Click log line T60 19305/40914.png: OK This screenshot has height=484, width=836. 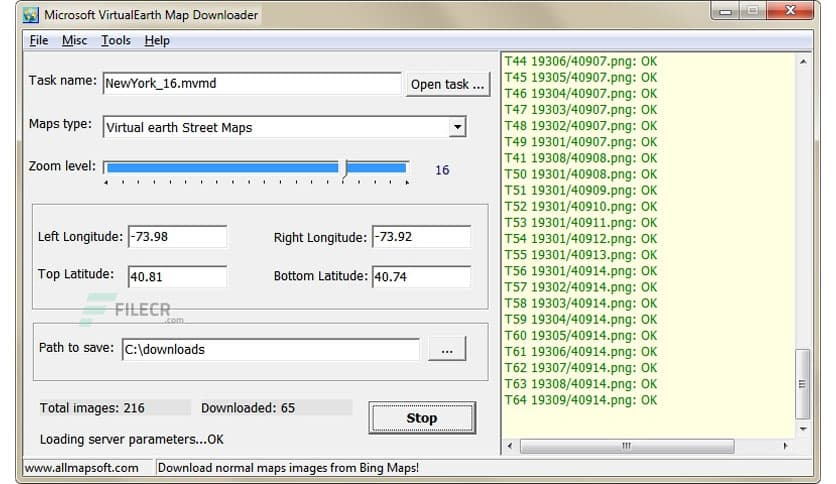pyautogui.click(x=581, y=336)
